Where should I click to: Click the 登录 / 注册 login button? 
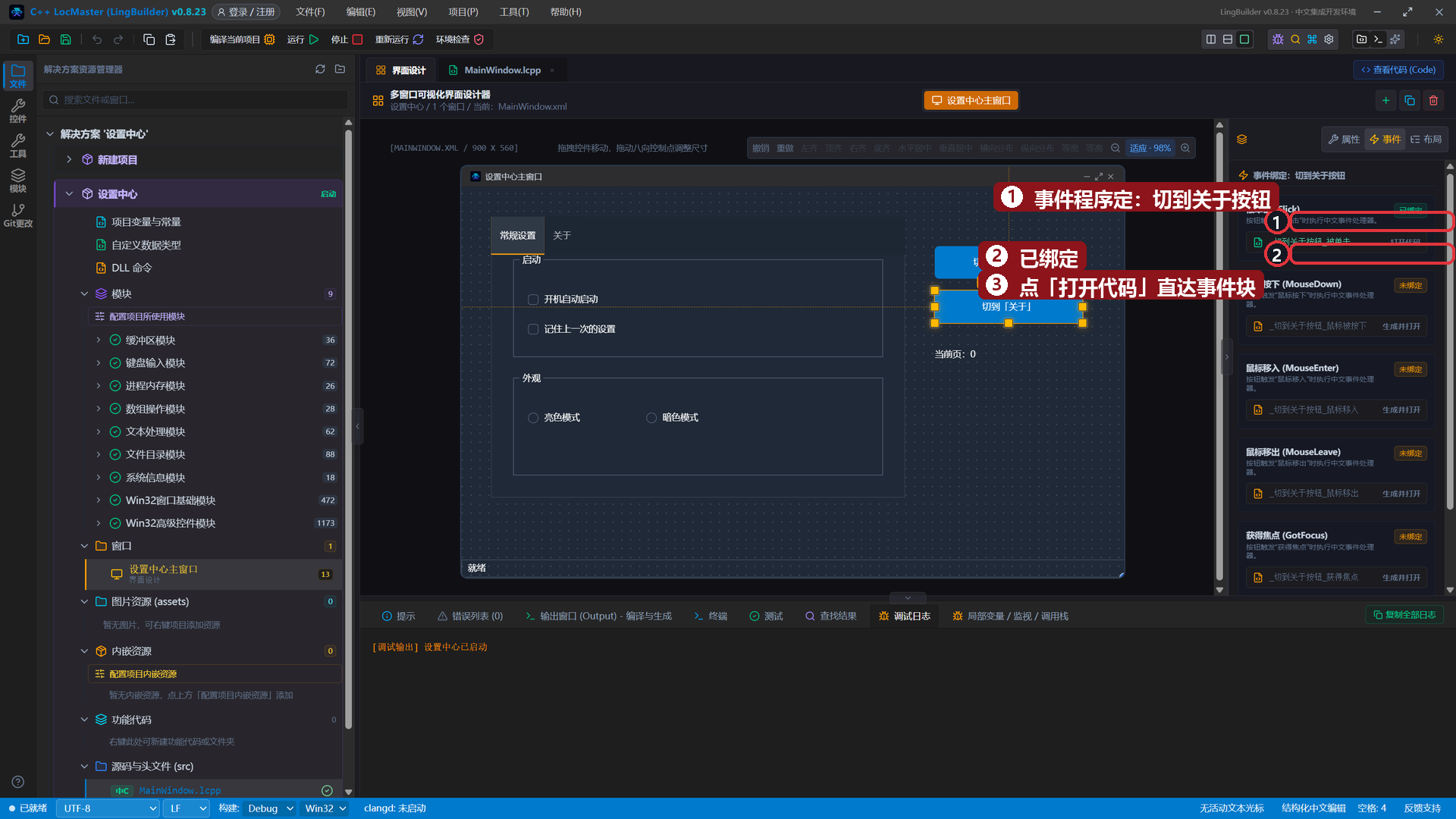point(246,12)
